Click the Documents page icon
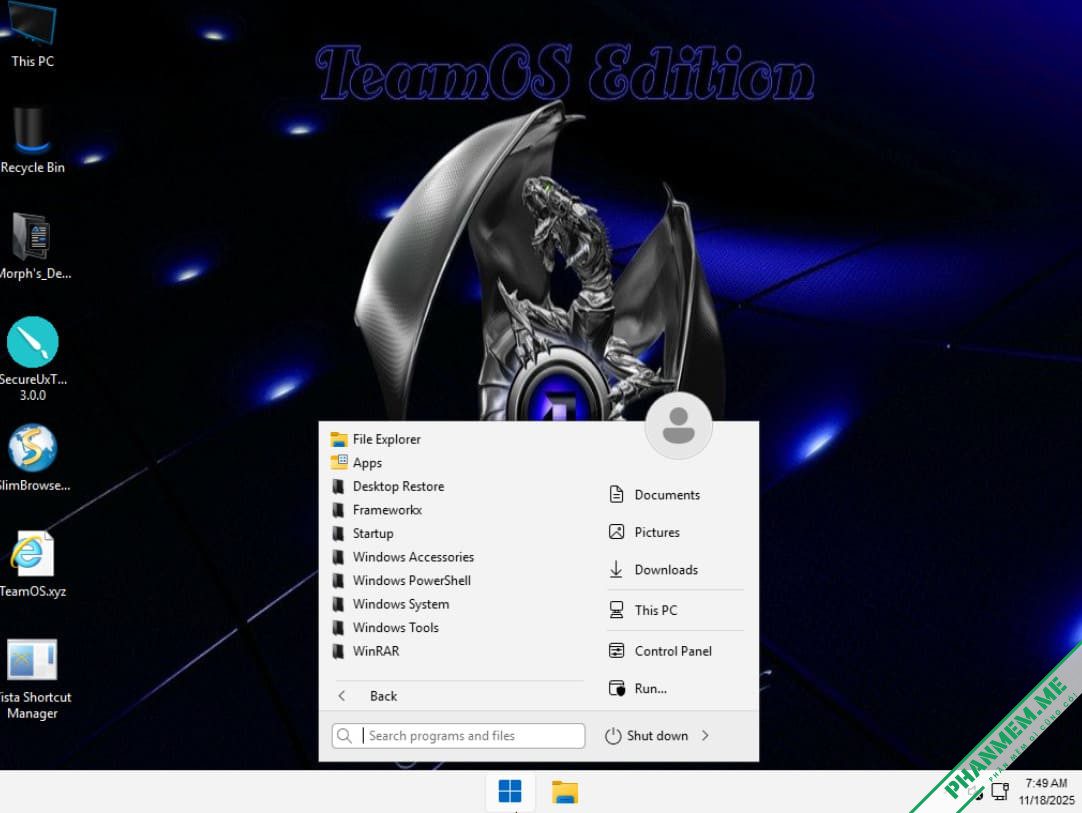1082x813 pixels. [x=616, y=494]
